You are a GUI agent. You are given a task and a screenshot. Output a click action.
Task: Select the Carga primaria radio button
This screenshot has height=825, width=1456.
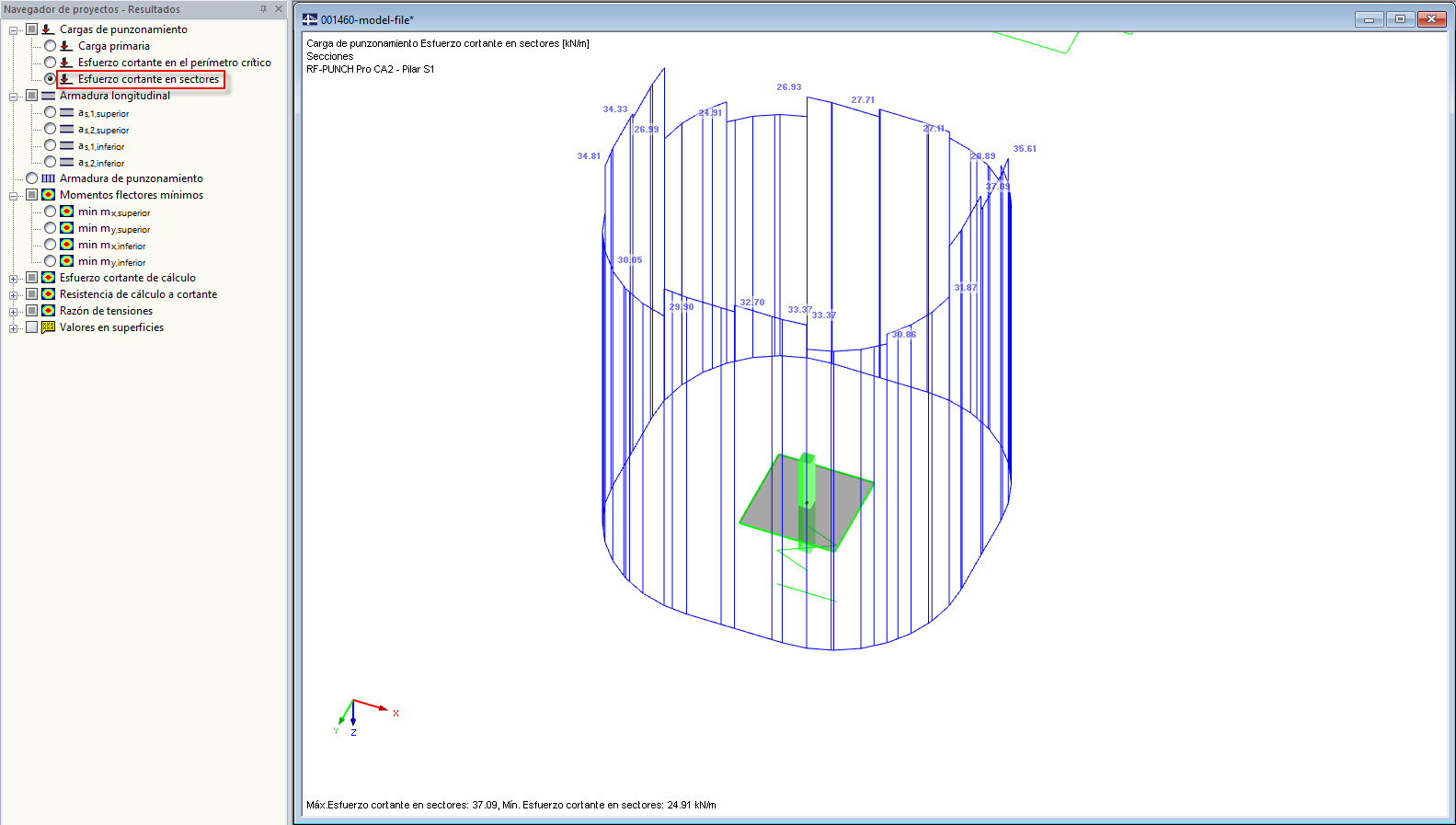50,46
